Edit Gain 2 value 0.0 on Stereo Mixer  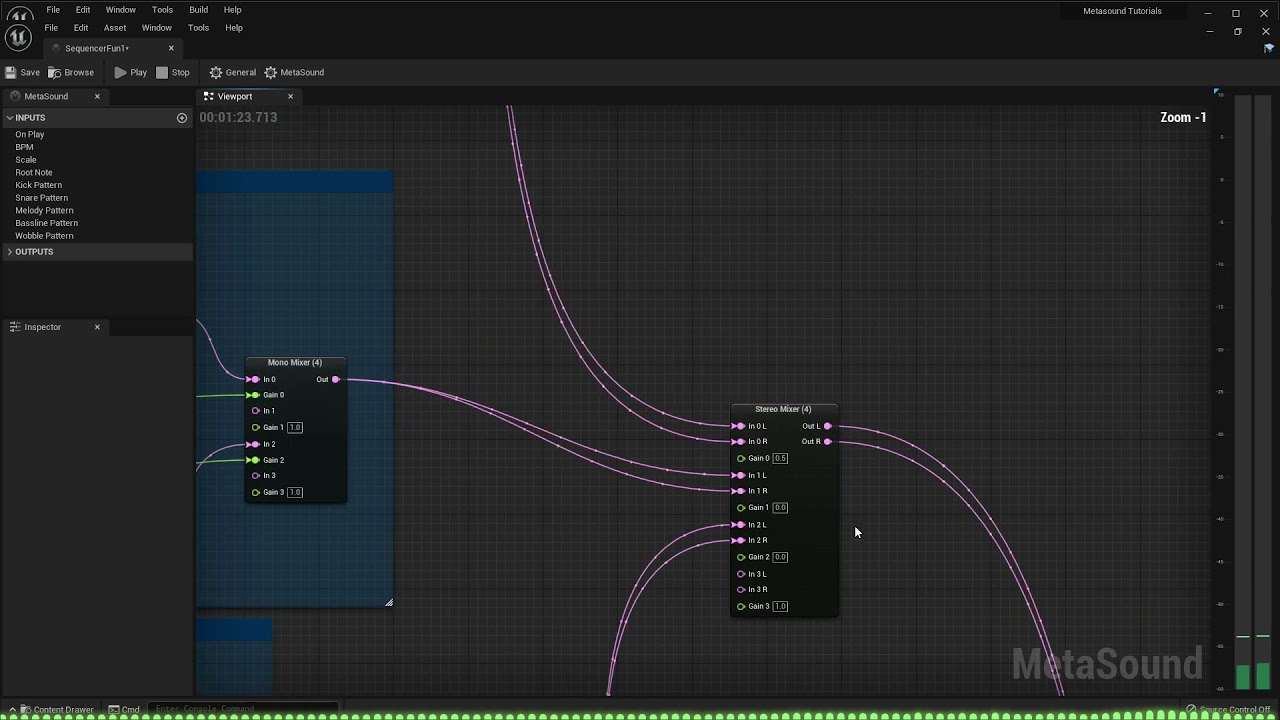[780, 557]
